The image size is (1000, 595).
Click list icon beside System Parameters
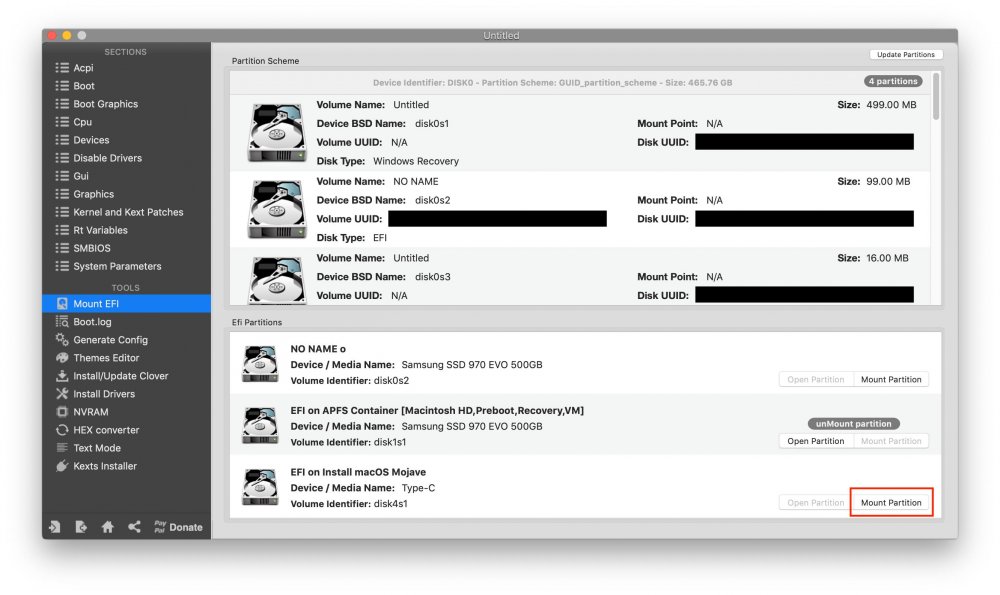[x=62, y=266]
